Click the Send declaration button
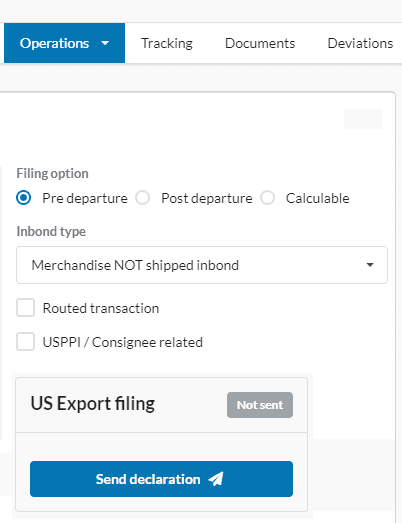This screenshot has width=402, height=523. point(161,479)
